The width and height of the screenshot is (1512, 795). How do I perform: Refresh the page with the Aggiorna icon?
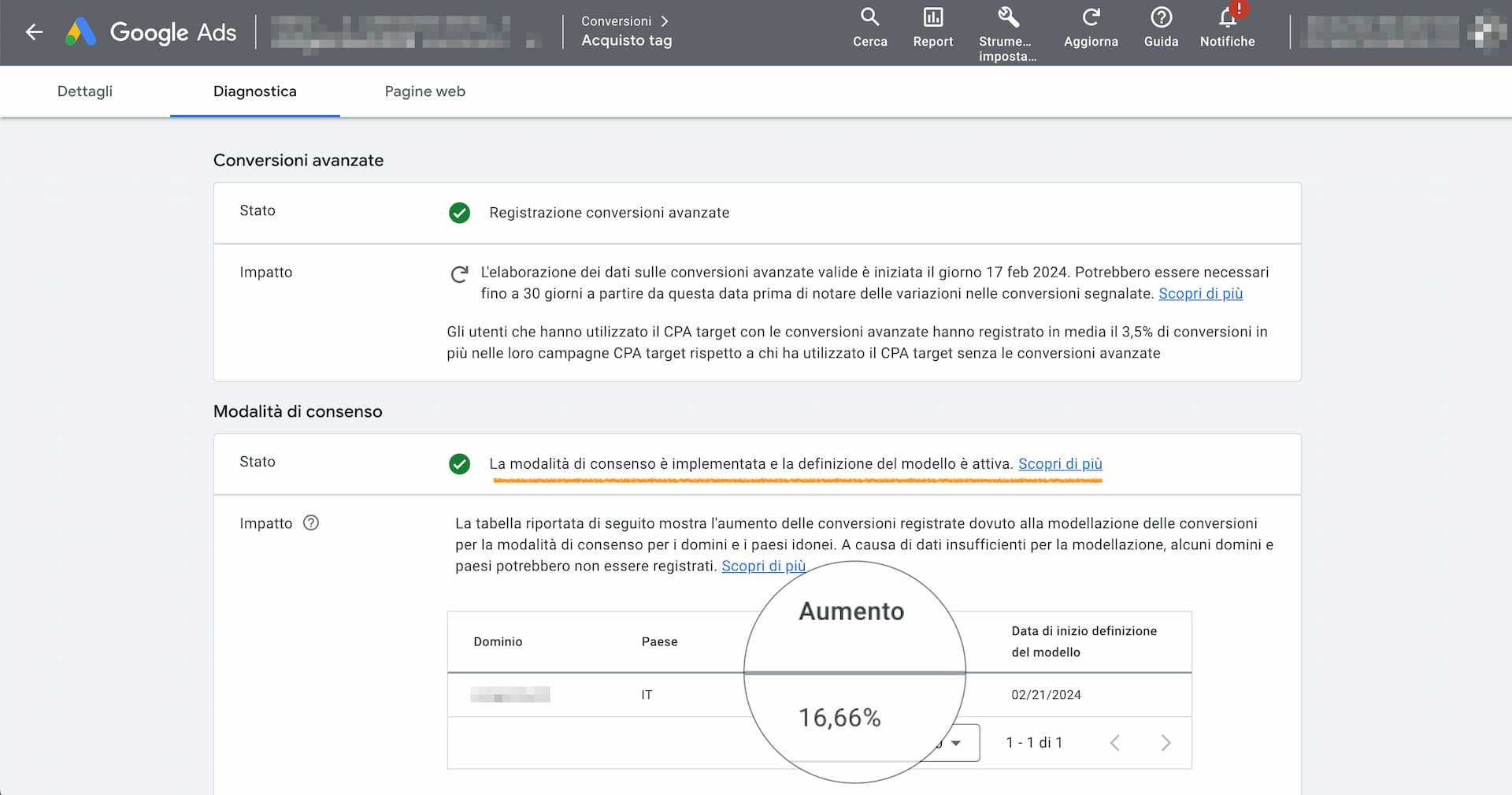1091,17
